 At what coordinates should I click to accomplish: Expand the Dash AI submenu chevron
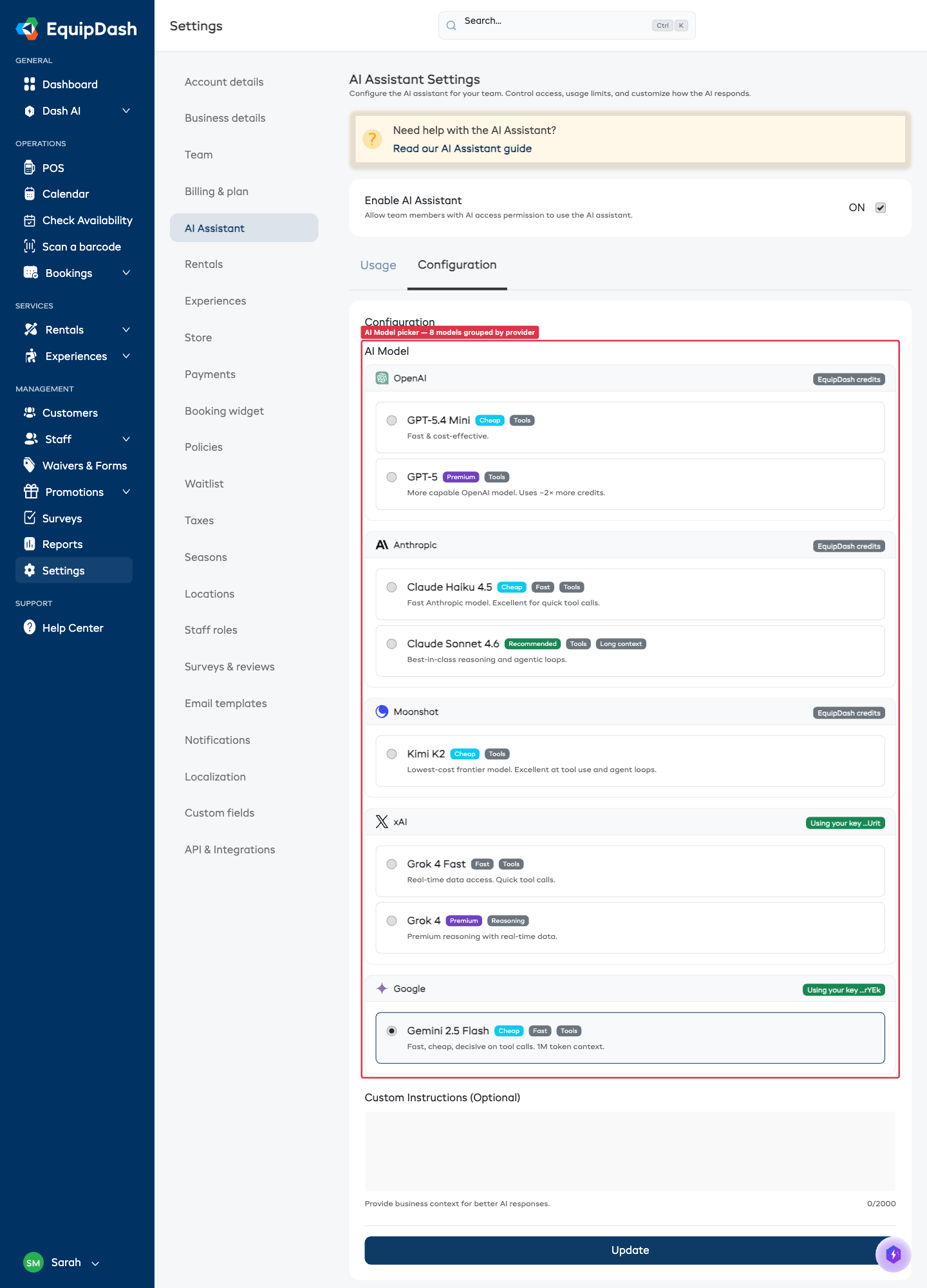[126, 111]
